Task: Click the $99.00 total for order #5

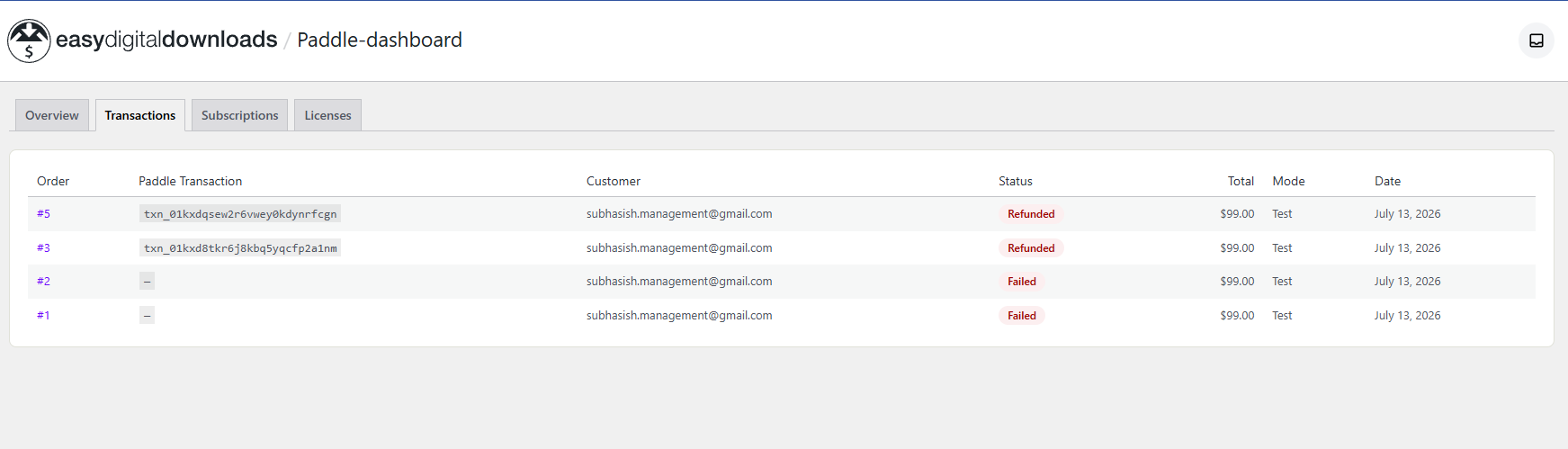Action: click(1237, 214)
